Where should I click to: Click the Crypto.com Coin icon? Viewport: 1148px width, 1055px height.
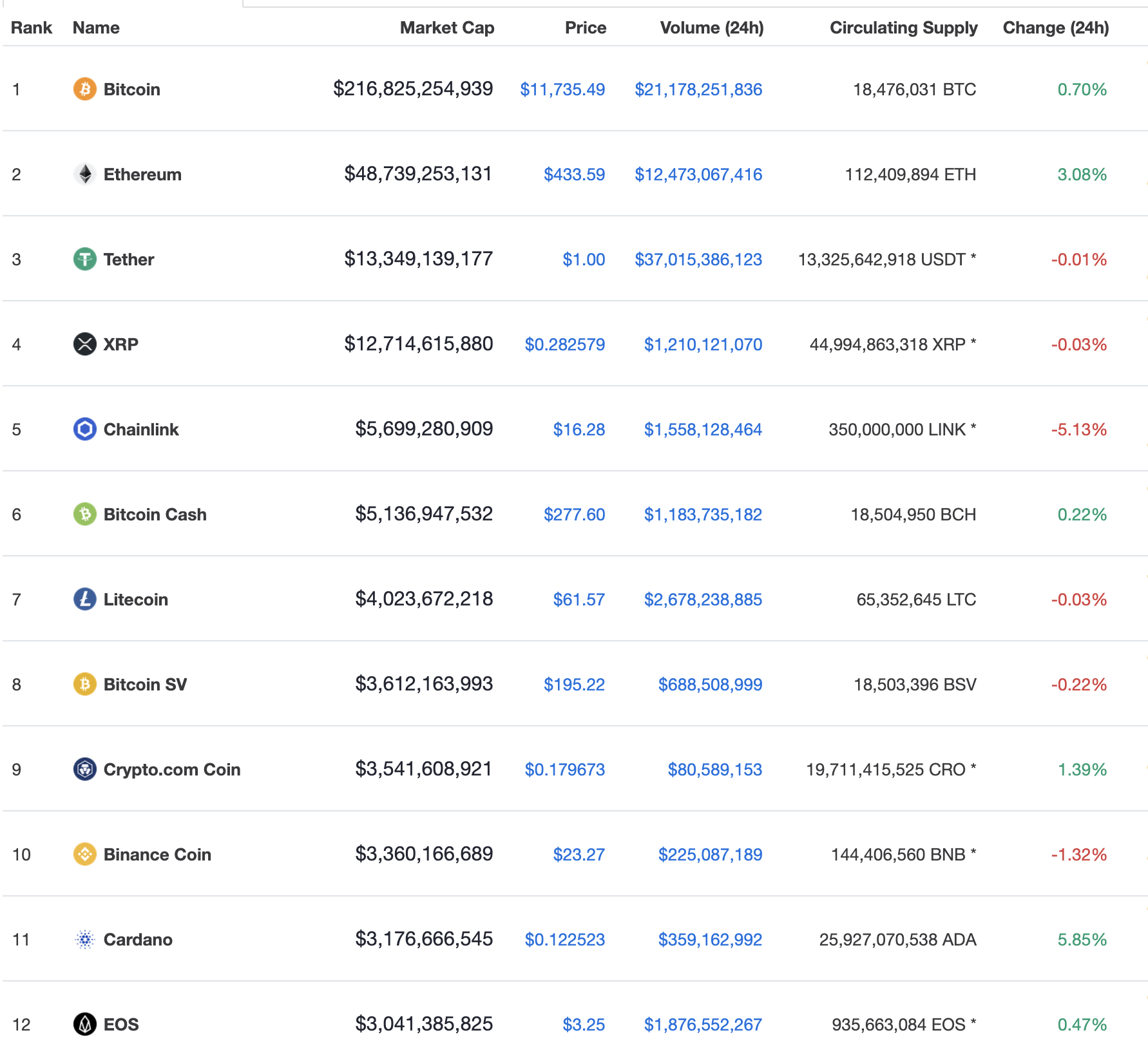pyautogui.click(x=84, y=769)
